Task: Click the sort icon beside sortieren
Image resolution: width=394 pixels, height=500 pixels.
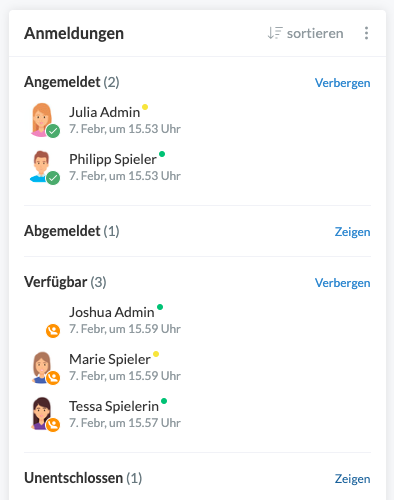Action: [x=275, y=33]
